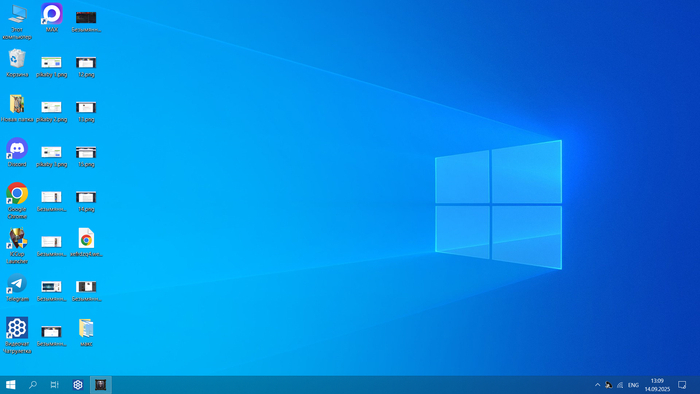Open the ENG language switcher

coord(633,385)
